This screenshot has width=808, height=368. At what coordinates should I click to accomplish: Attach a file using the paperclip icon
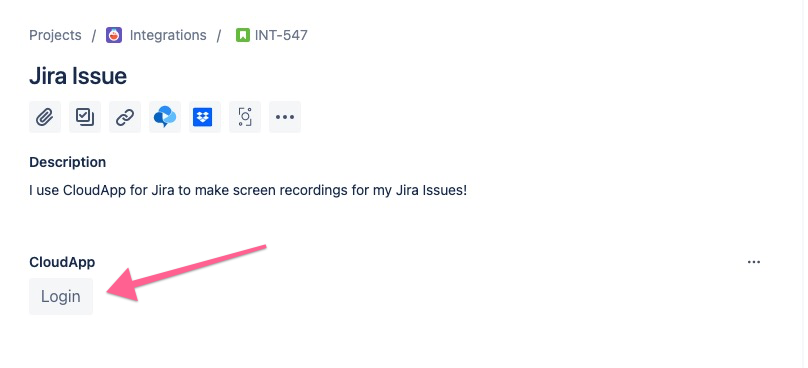tap(45, 117)
